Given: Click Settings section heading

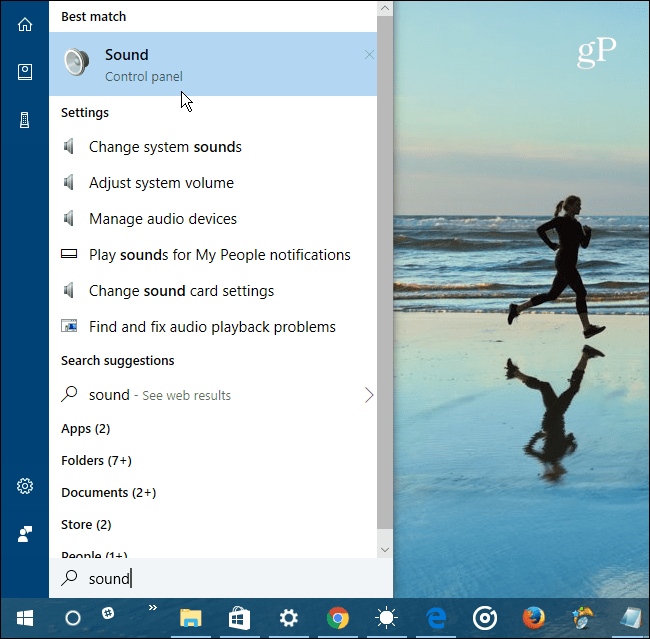Looking at the screenshot, I should point(85,113).
